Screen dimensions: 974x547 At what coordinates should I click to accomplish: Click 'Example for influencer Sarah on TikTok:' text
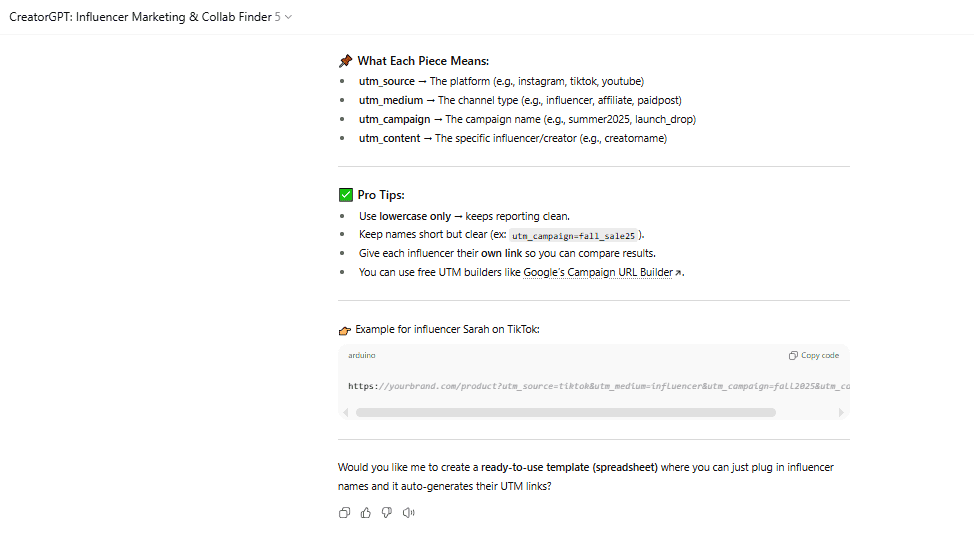click(447, 330)
